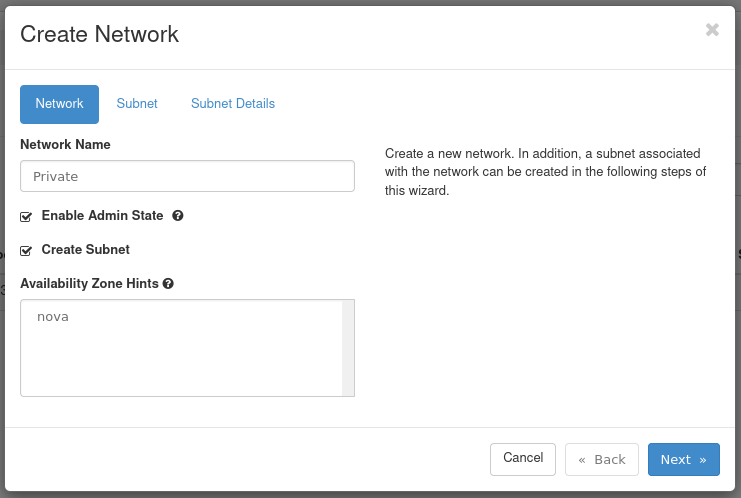Click the 'Enable Admin State' label text
This screenshot has height=498, width=741.
[102, 216]
